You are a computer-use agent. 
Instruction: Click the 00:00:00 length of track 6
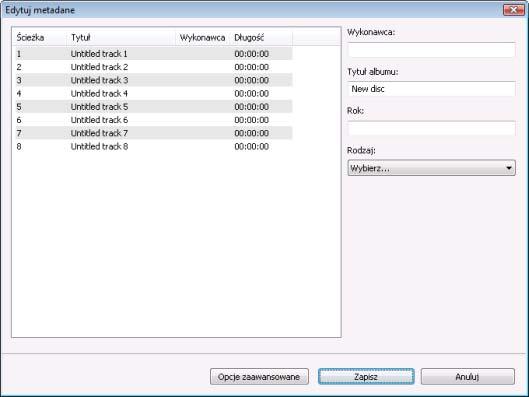click(252, 120)
